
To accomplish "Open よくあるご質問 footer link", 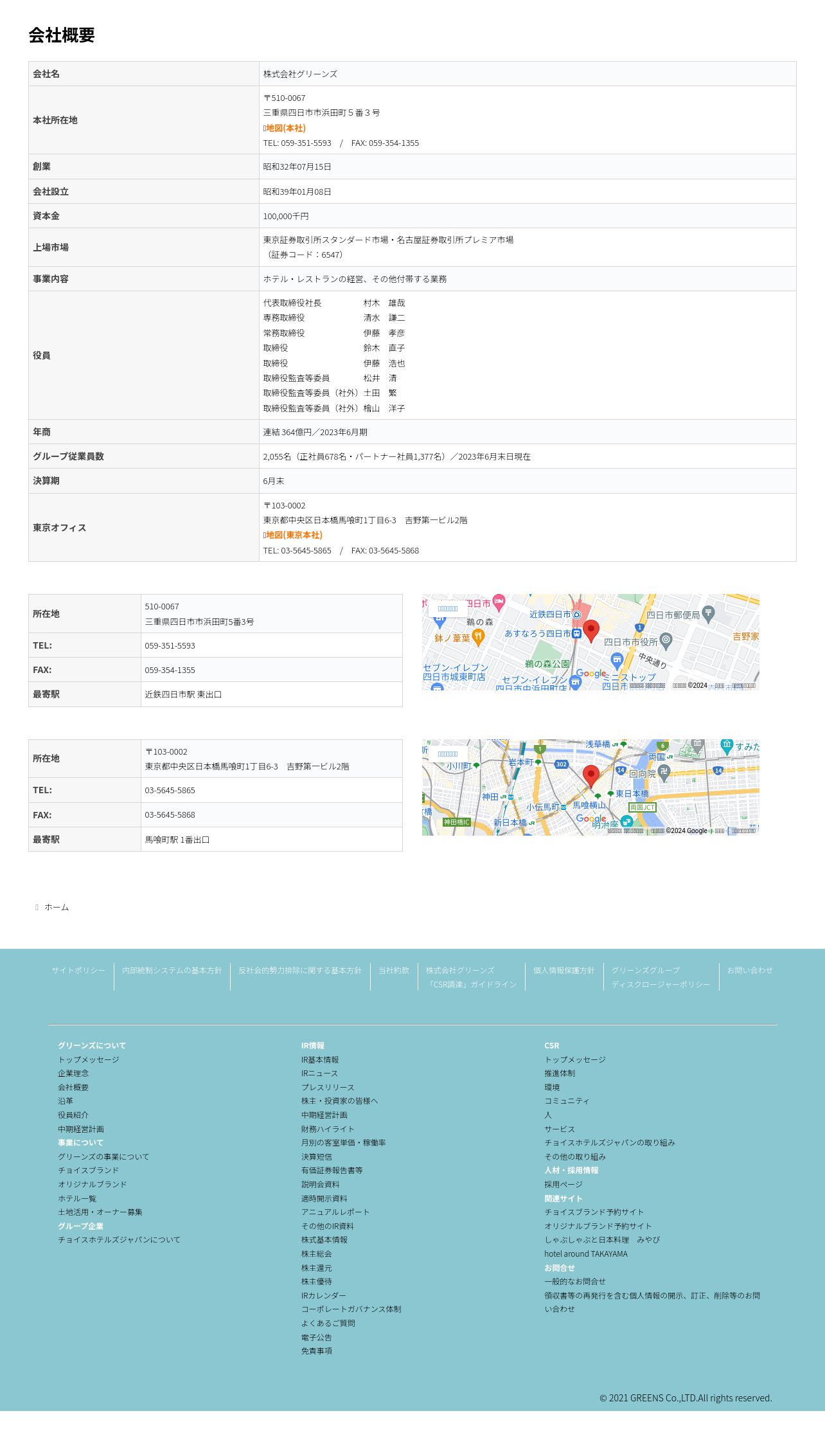I will click(x=328, y=1323).
